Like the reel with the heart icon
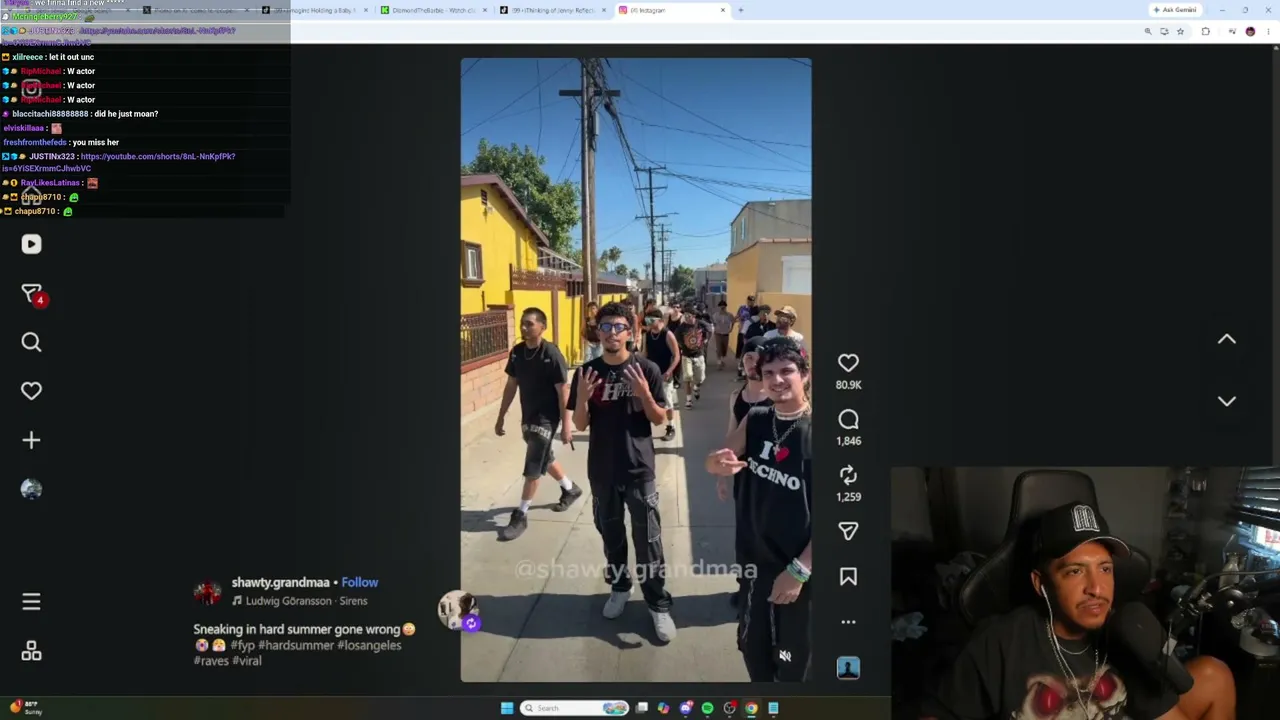The width and height of the screenshot is (1280, 720). click(x=848, y=363)
